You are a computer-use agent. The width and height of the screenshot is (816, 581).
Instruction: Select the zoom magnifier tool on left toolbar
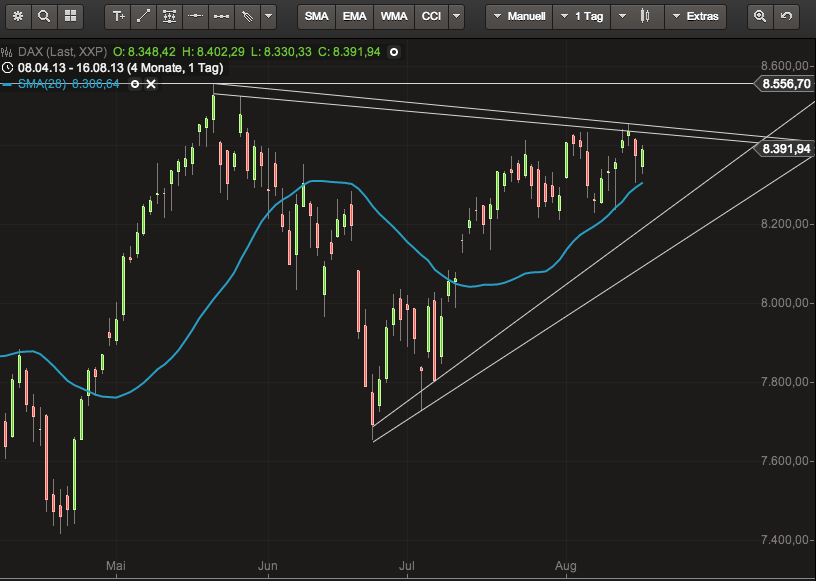tap(43, 16)
